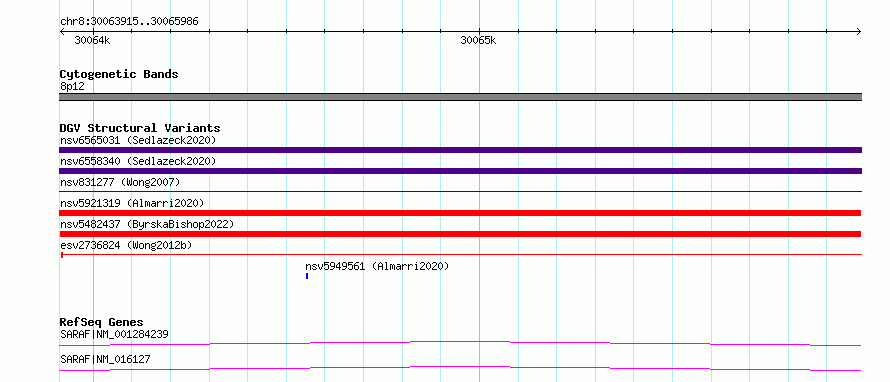Select the nsv6558340 purple variant bar
890x382 pixels.
460,171
